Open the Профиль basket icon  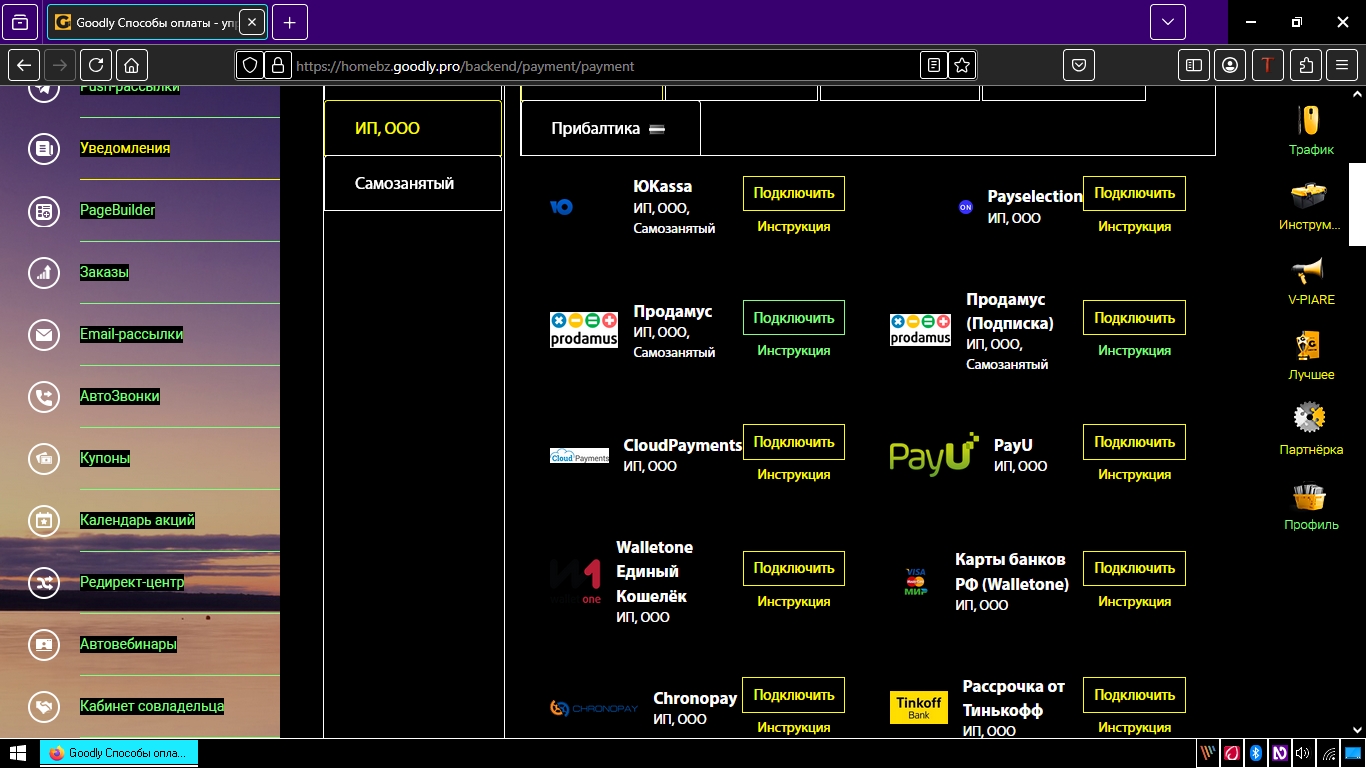tap(1310, 496)
